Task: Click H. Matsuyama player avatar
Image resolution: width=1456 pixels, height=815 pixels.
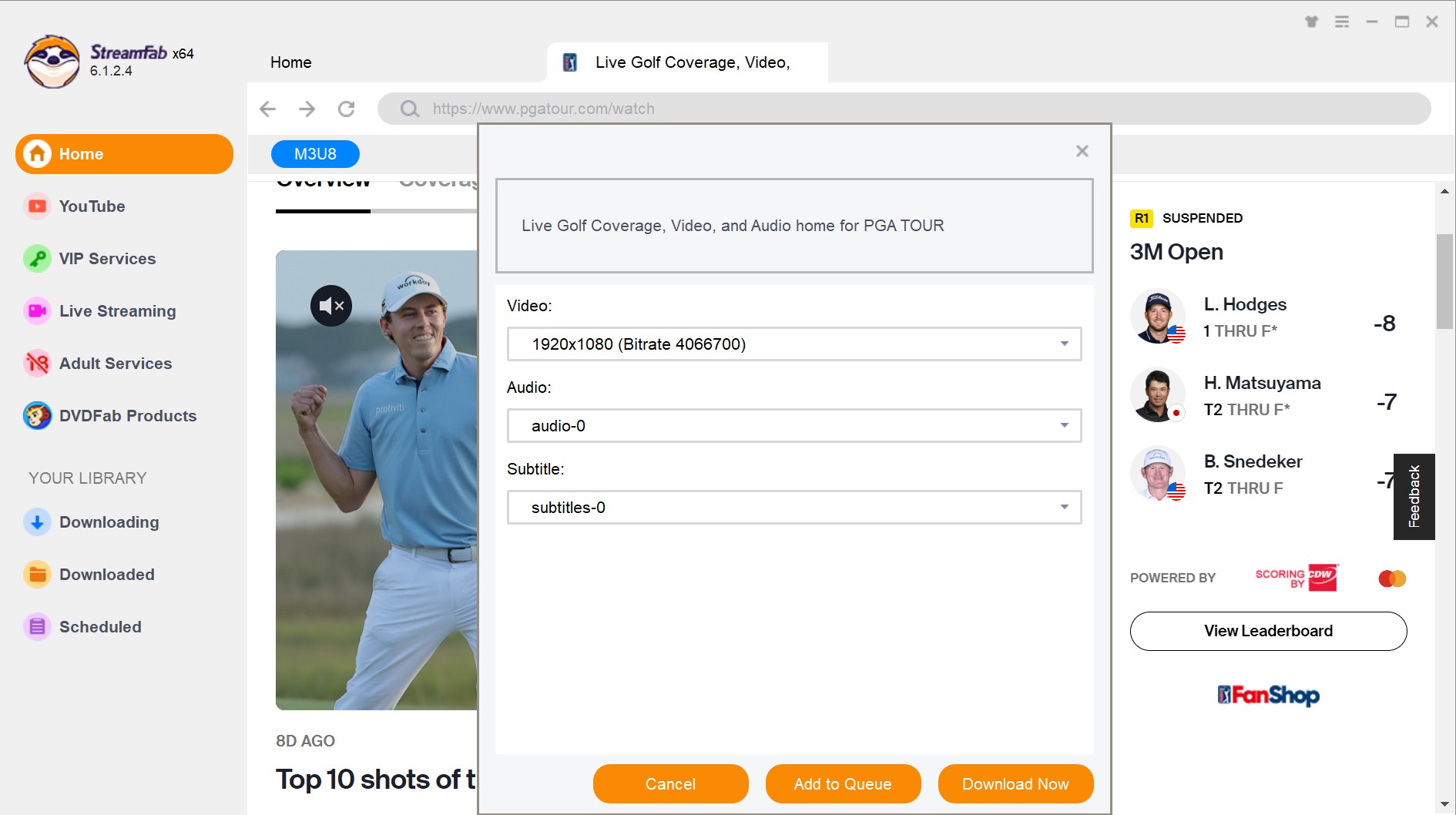Action: (x=1158, y=395)
